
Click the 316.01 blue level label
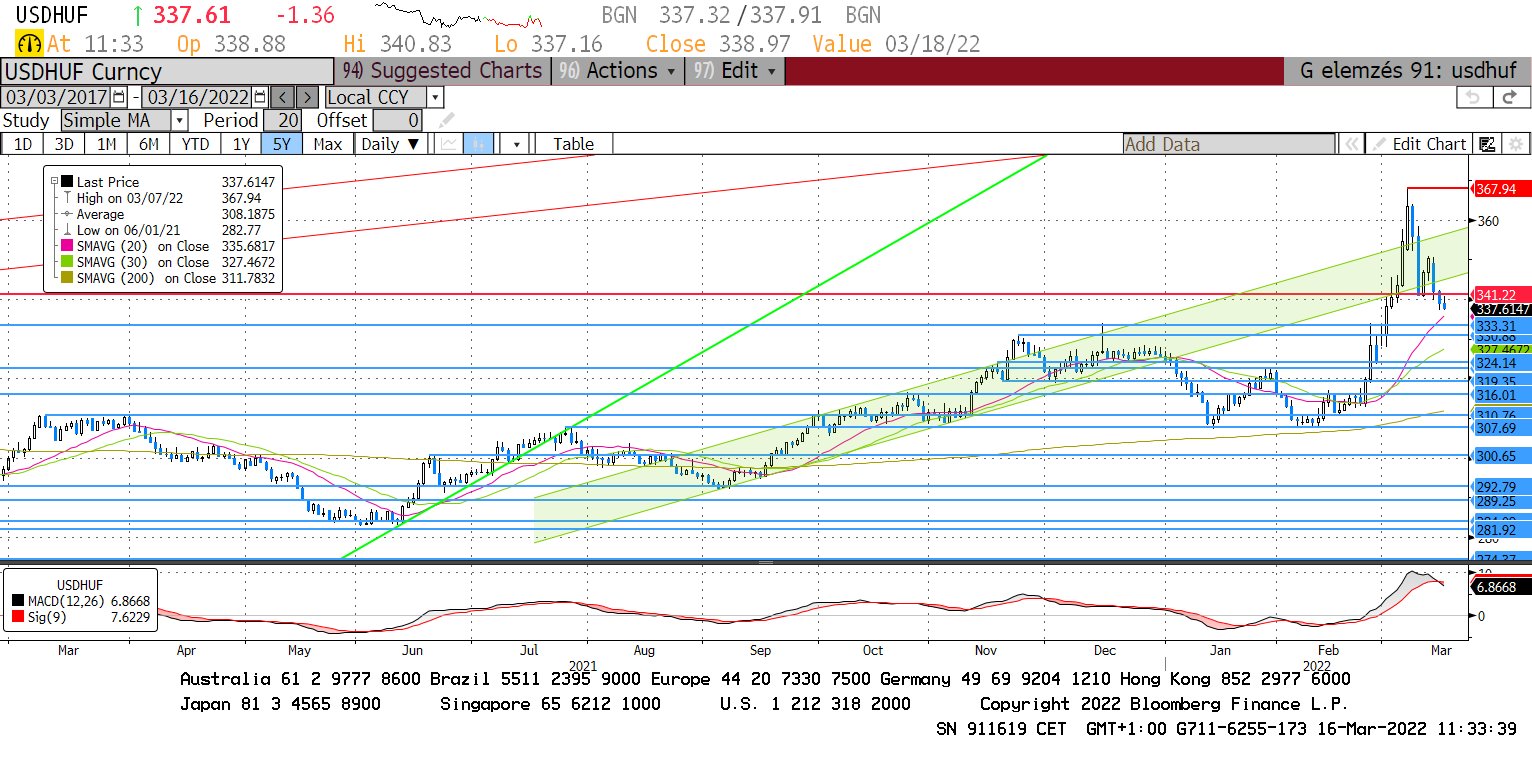[1501, 395]
